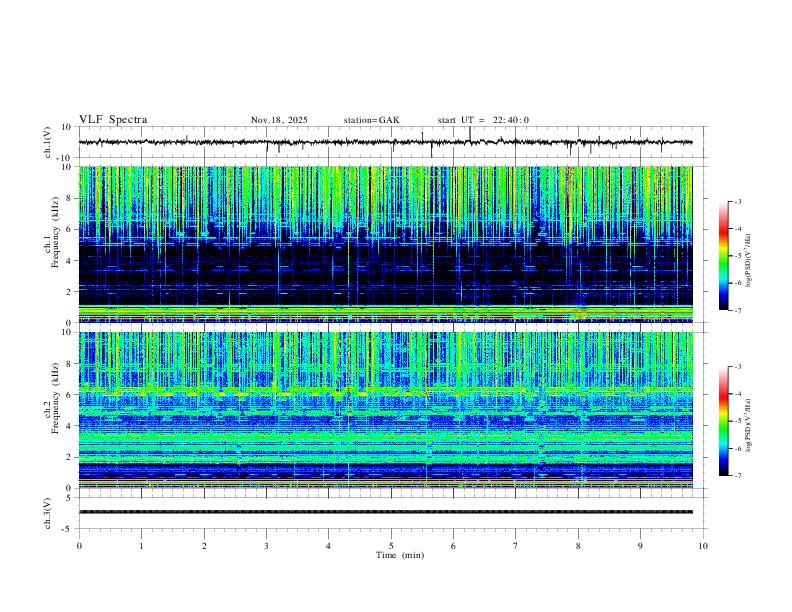The height and width of the screenshot is (612, 792).
Task: Click the "Time (min)" axis label
Action: tap(400, 555)
